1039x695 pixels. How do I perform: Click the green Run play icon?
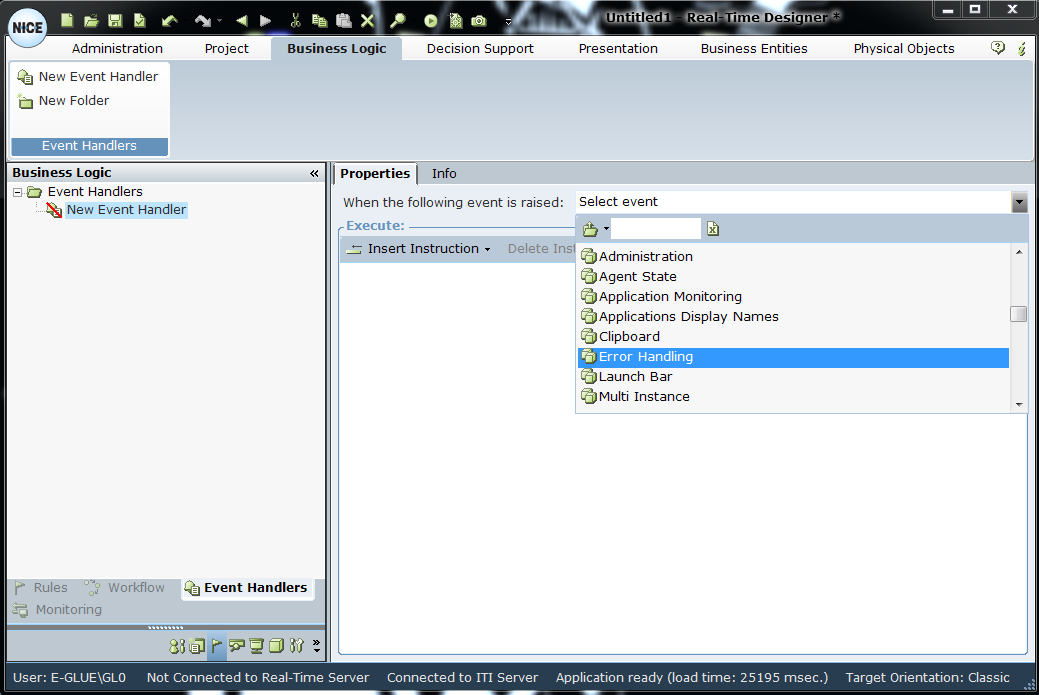pos(430,20)
